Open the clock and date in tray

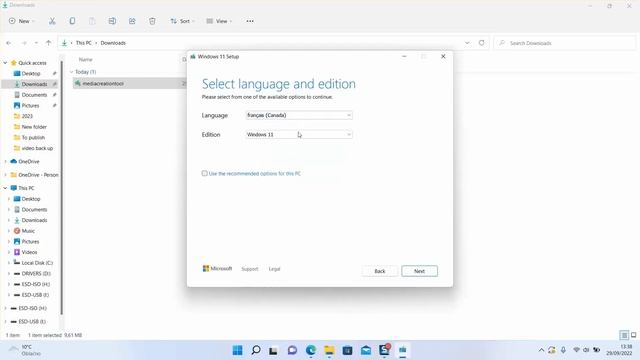click(x=619, y=350)
